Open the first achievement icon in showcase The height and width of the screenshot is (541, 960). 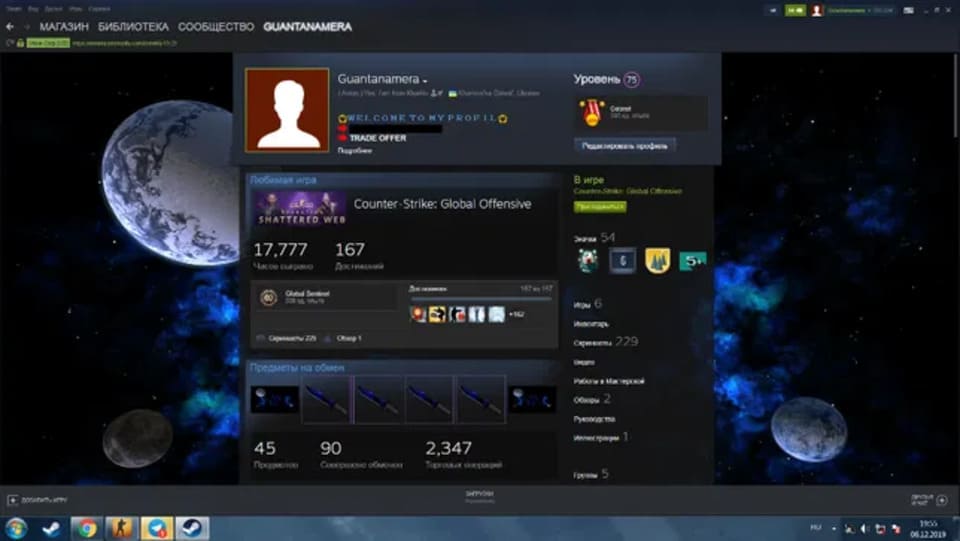tap(419, 314)
